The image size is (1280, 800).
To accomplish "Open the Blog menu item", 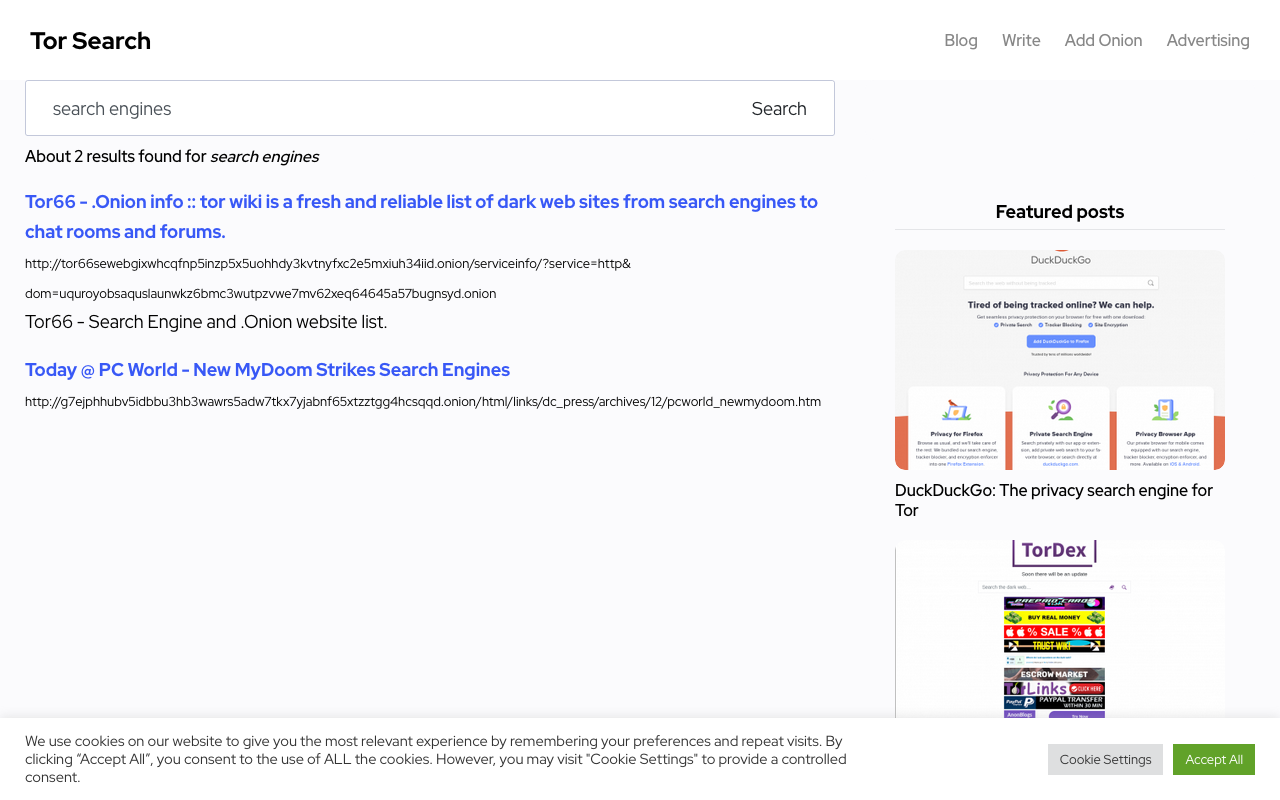I will [x=960, y=40].
